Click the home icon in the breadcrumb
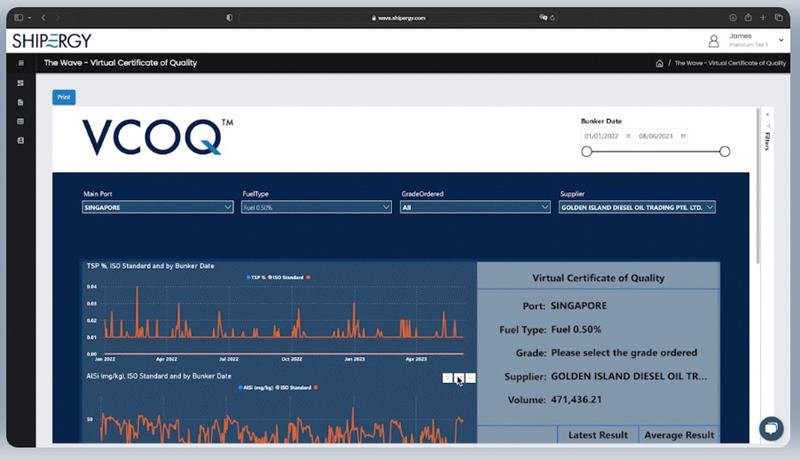The height and width of the screenshot is (459, 800). click(x=659, y=63)
